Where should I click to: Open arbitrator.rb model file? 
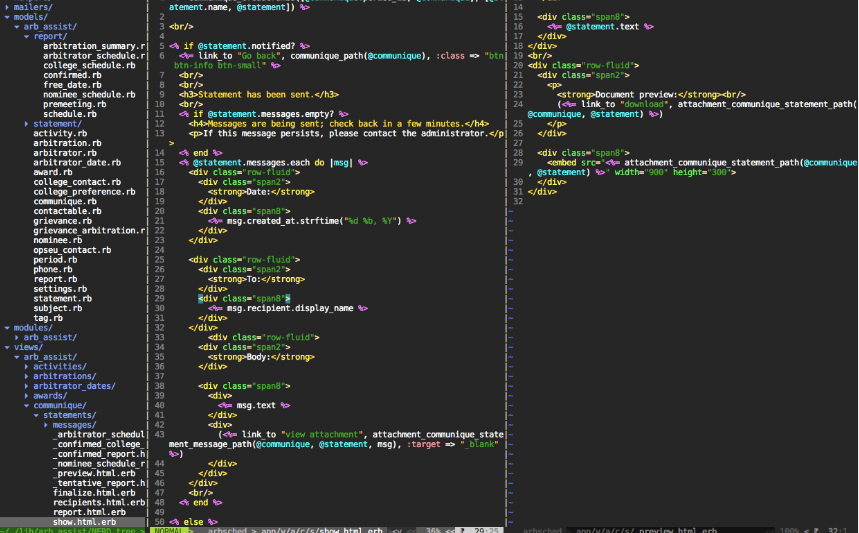65,153
